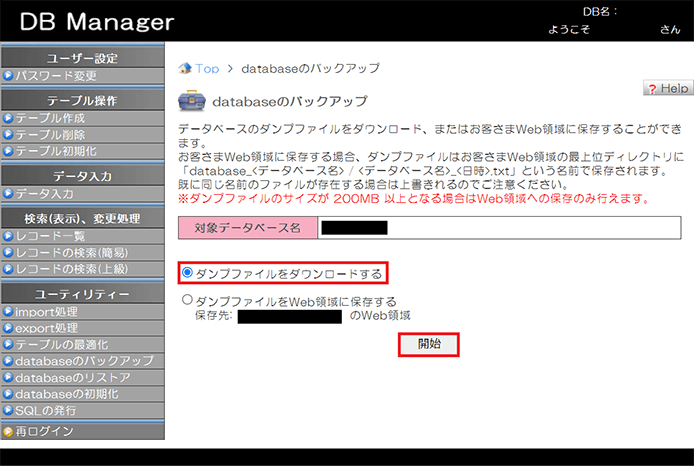Click bullet icon beside SQLの発行

click(x=8, y=410)
